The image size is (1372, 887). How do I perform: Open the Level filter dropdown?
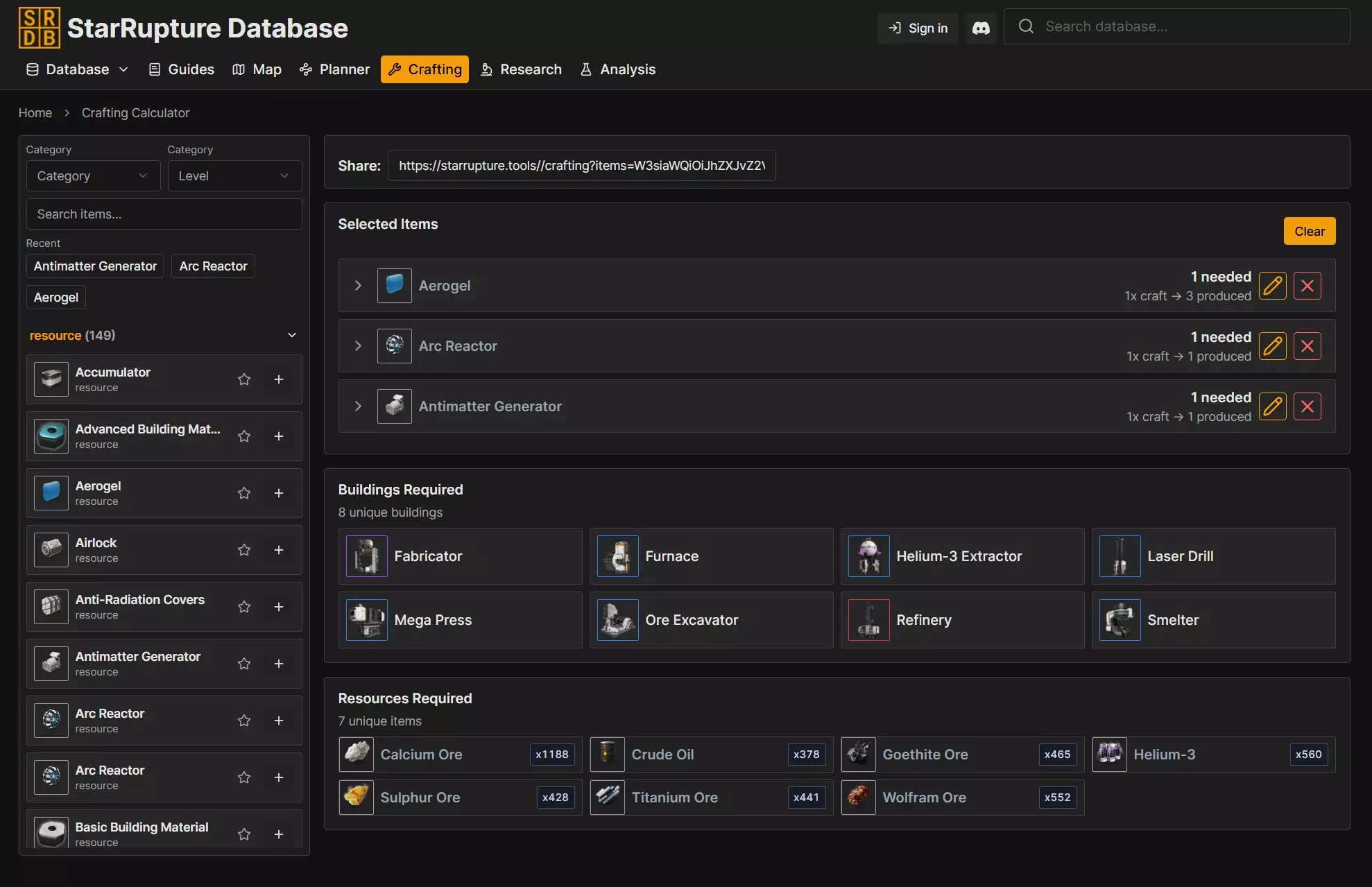234,176
